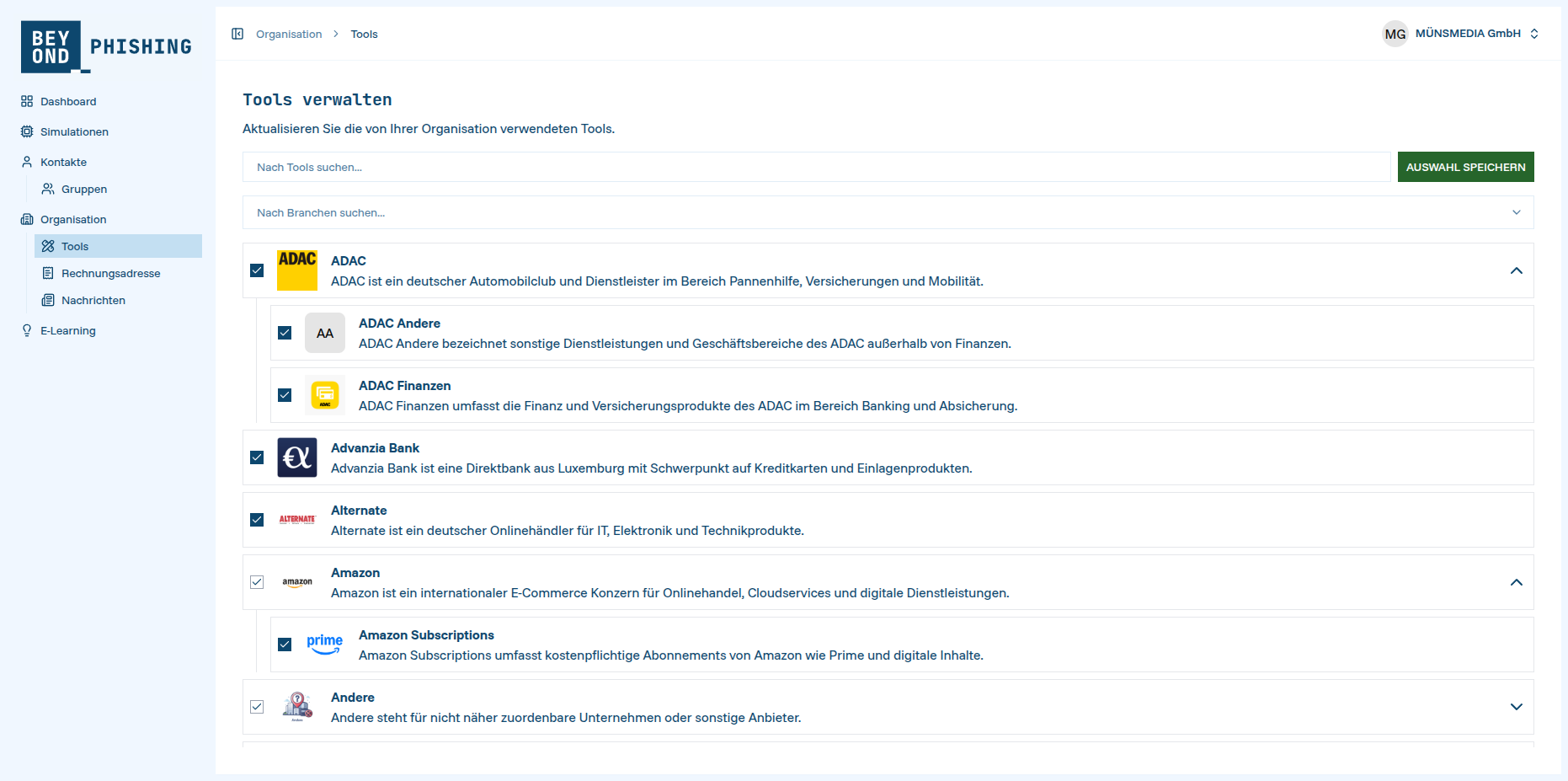Click the Alternate title text
The width and height of the screenshot is (1568, 781).
pos(359,510)
